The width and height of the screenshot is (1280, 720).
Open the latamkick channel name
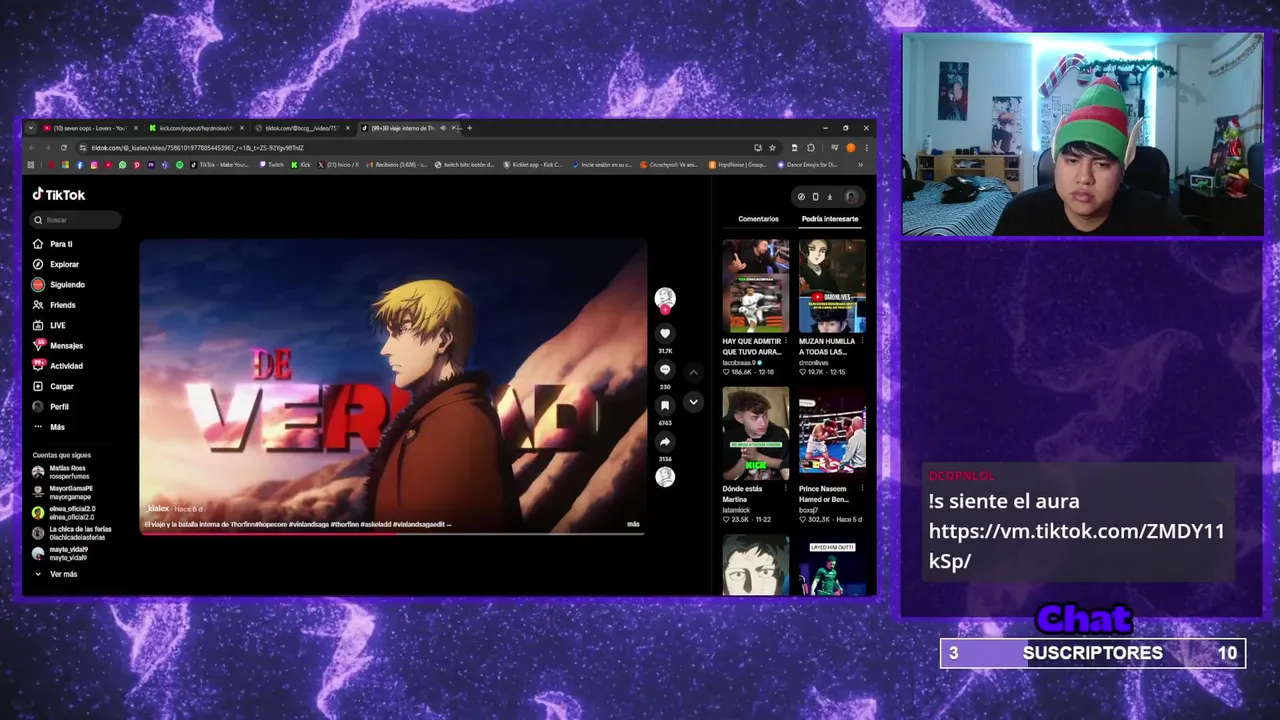tap(736, 510)
